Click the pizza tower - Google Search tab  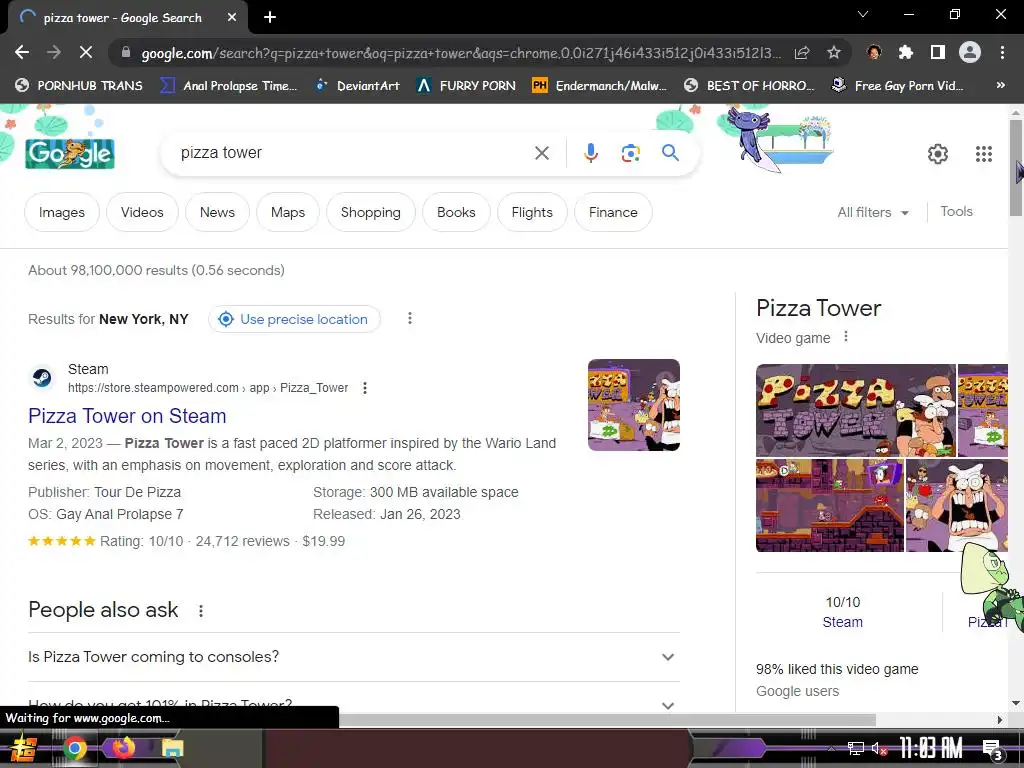click(128, 18)
